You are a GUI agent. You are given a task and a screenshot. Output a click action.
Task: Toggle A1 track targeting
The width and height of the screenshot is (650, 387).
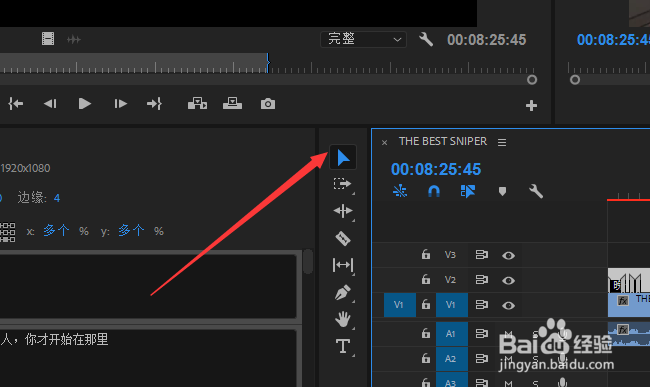[x=452, y=334]
